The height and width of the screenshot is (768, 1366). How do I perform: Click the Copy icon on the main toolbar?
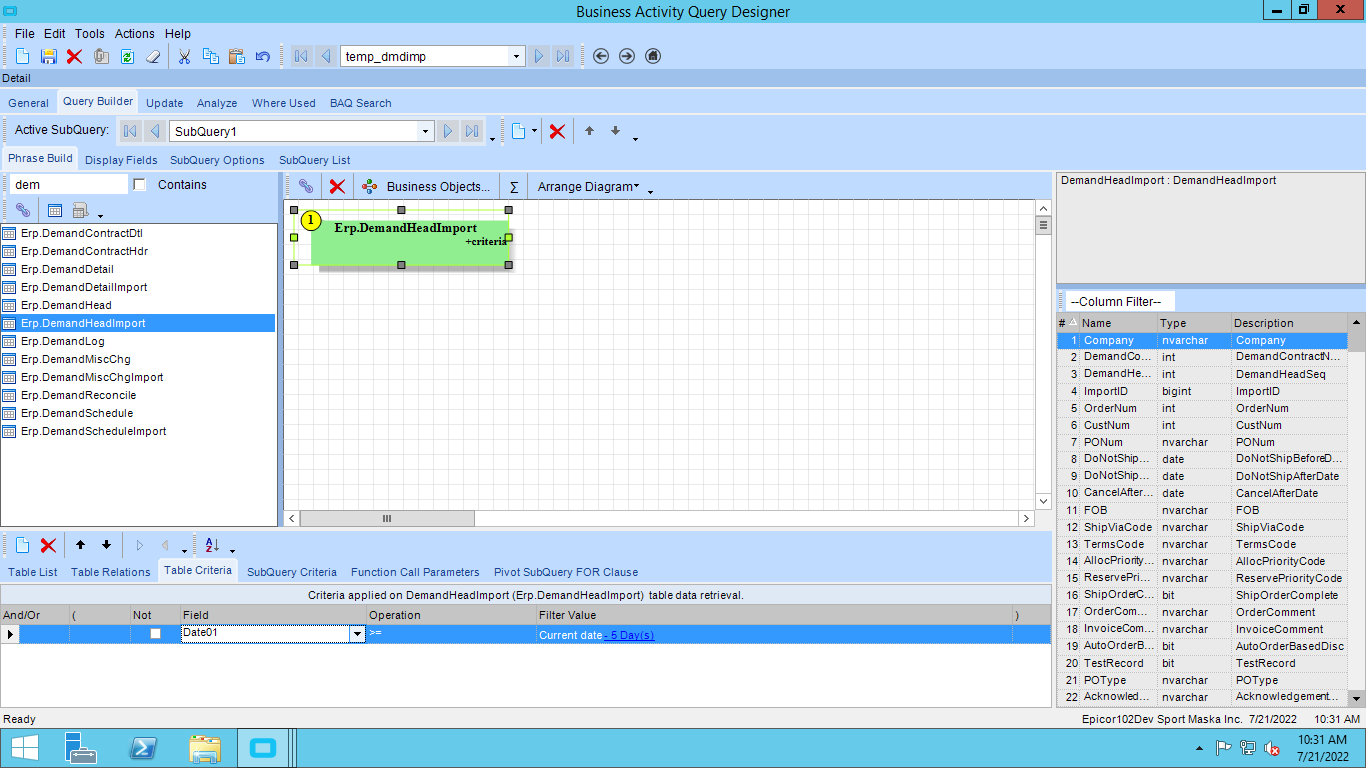click(210, 56)
